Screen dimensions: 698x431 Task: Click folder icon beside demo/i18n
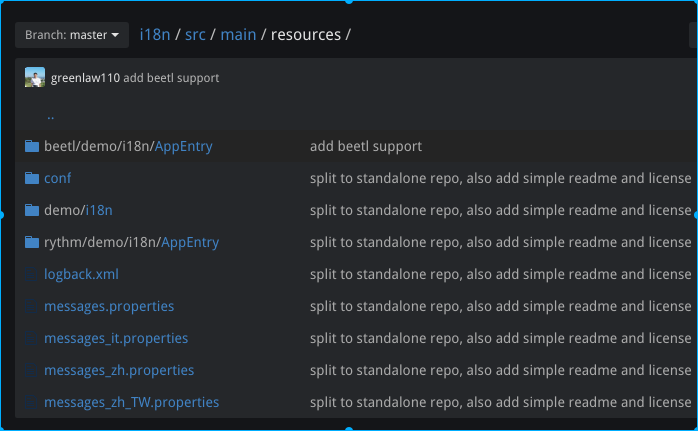tap(32, 210)
